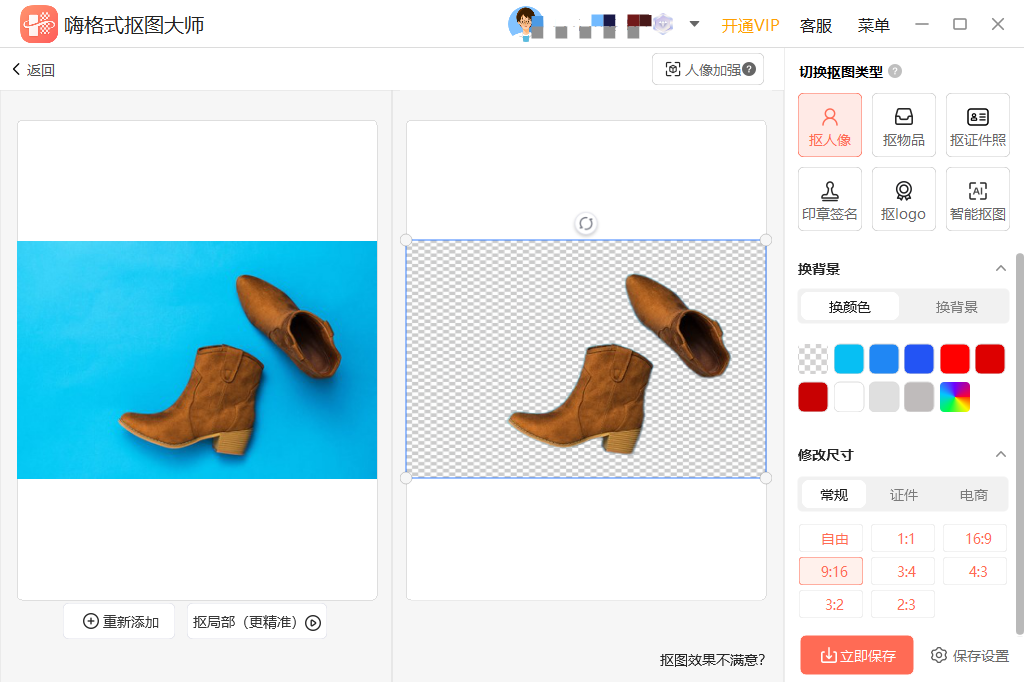Viewport: 1024px width, 682px height.
Task: Click the user avatar in the title bar
Action: pyautogui.click(x=525, y=24)
